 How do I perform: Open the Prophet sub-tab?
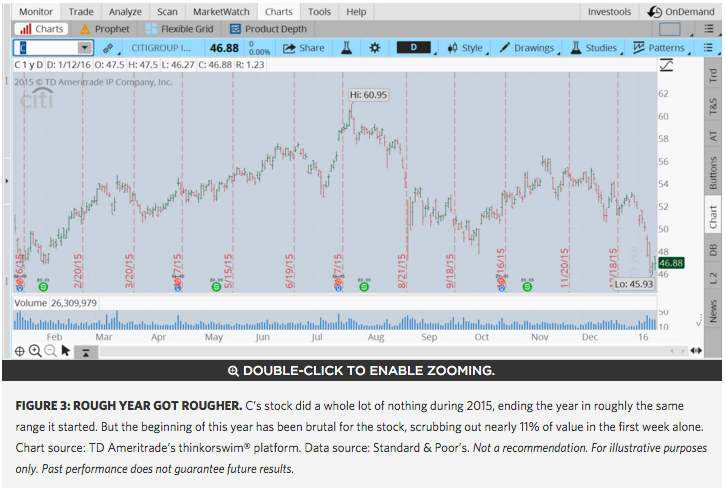[x=105, y=29]
